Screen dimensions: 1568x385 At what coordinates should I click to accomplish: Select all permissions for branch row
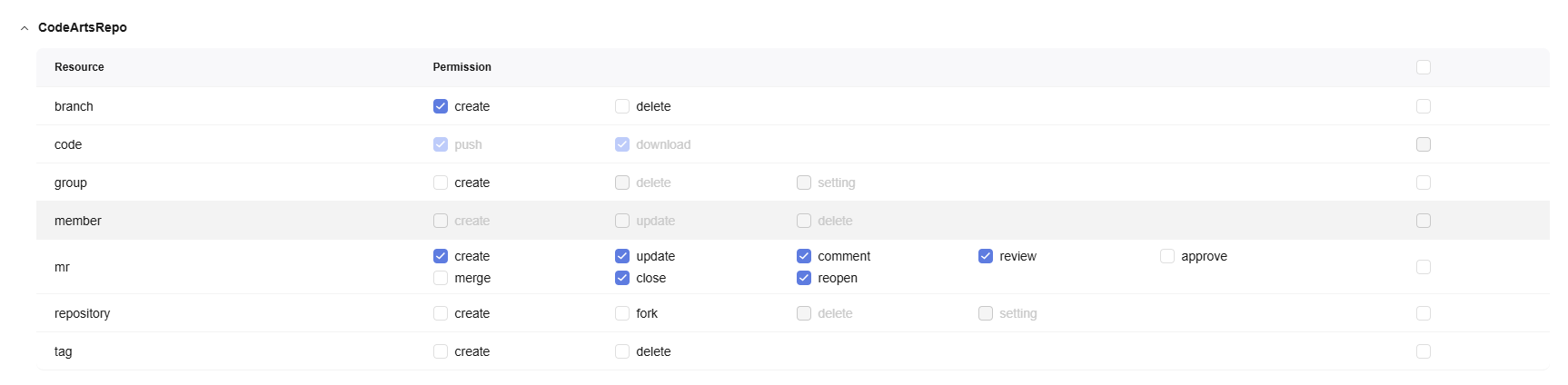click(1424, 106)
